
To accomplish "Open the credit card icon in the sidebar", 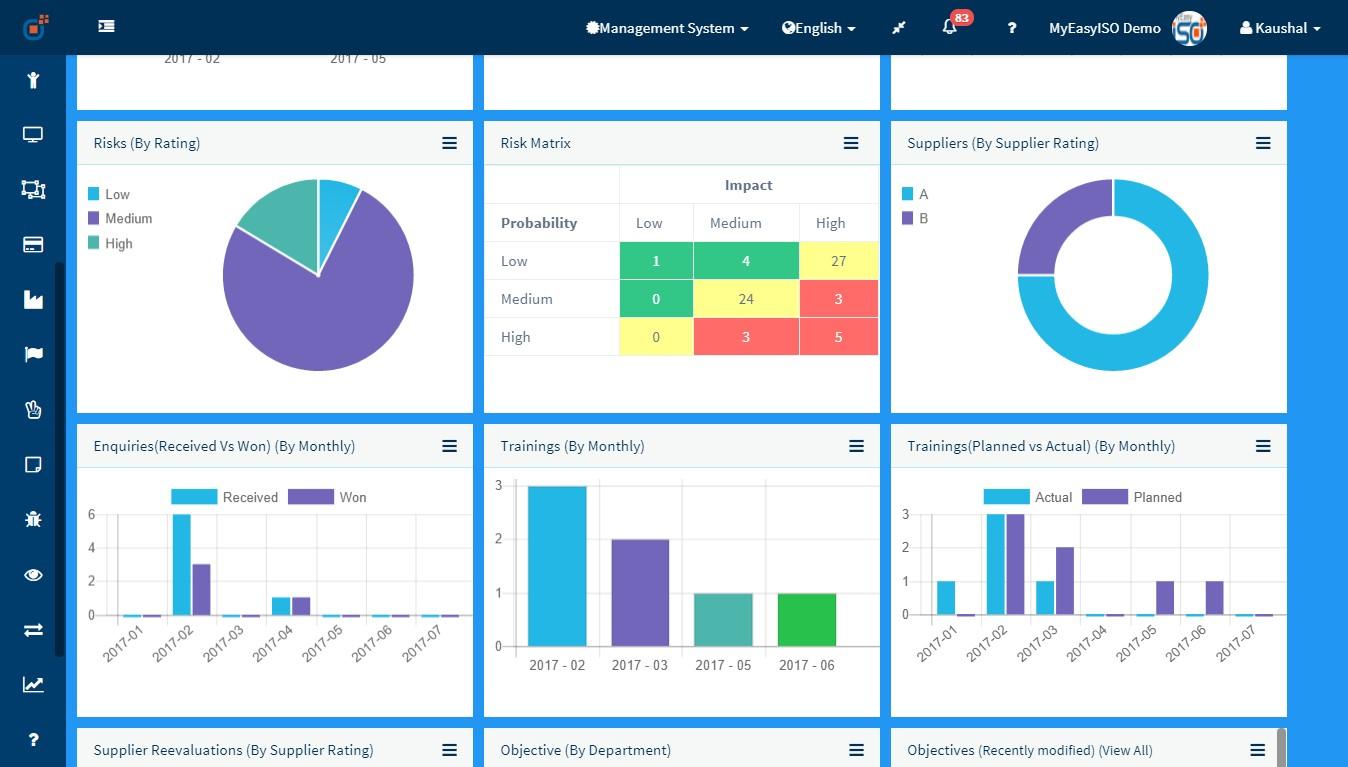I will point(33,244).
